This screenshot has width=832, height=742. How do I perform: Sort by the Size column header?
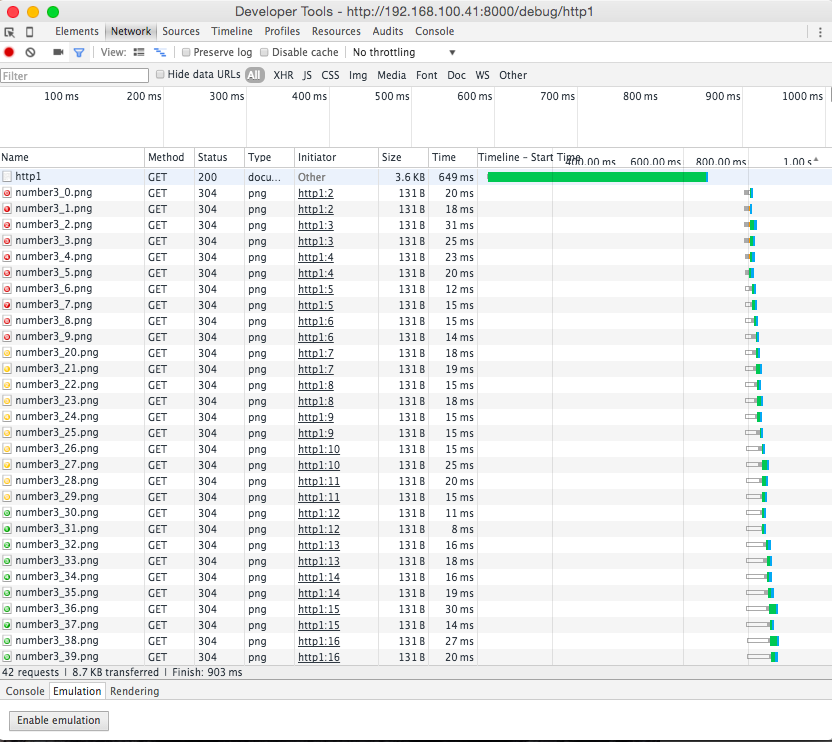point(403,157)
